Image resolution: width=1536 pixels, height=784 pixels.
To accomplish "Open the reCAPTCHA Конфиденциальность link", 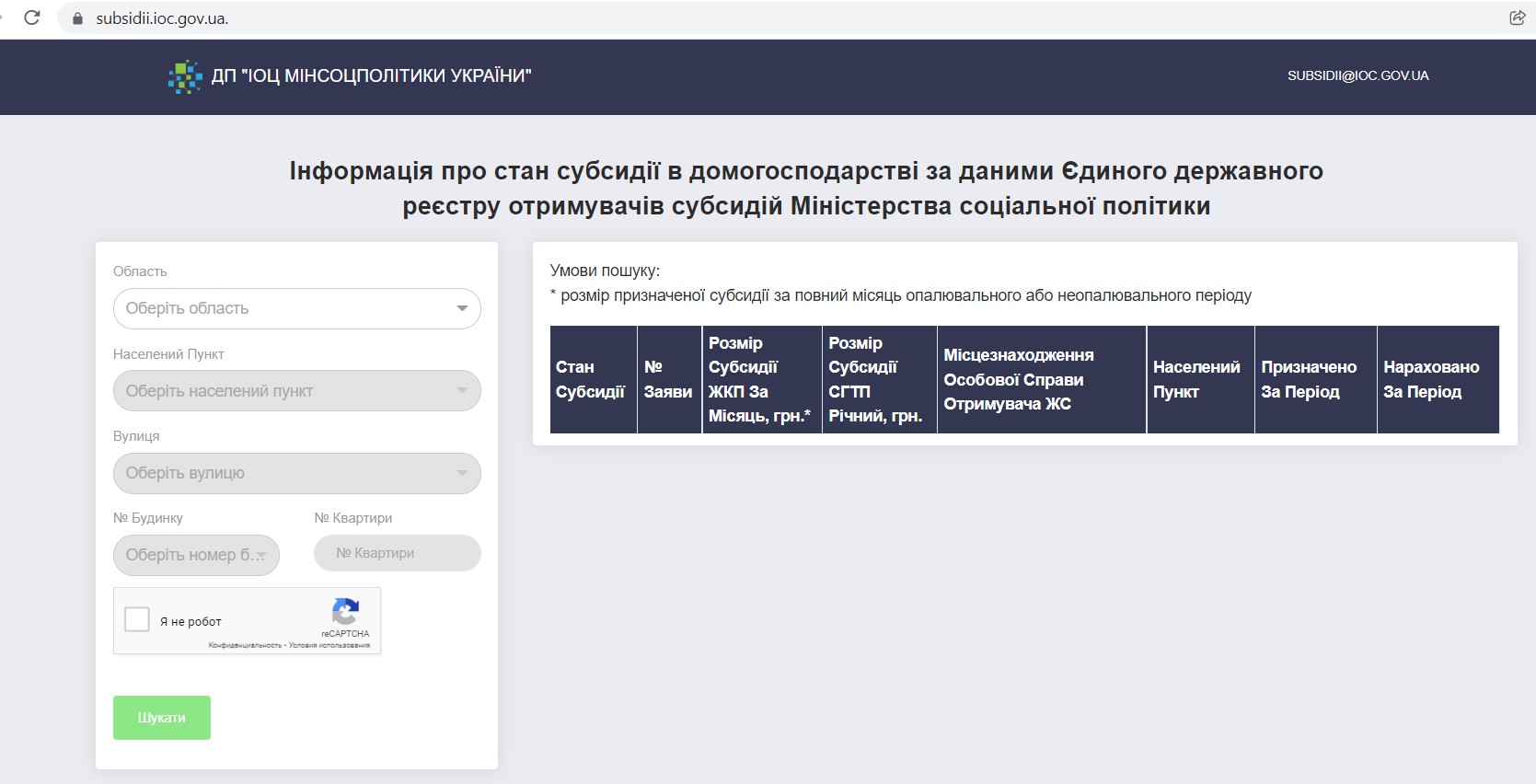I will tap(245, 645).
